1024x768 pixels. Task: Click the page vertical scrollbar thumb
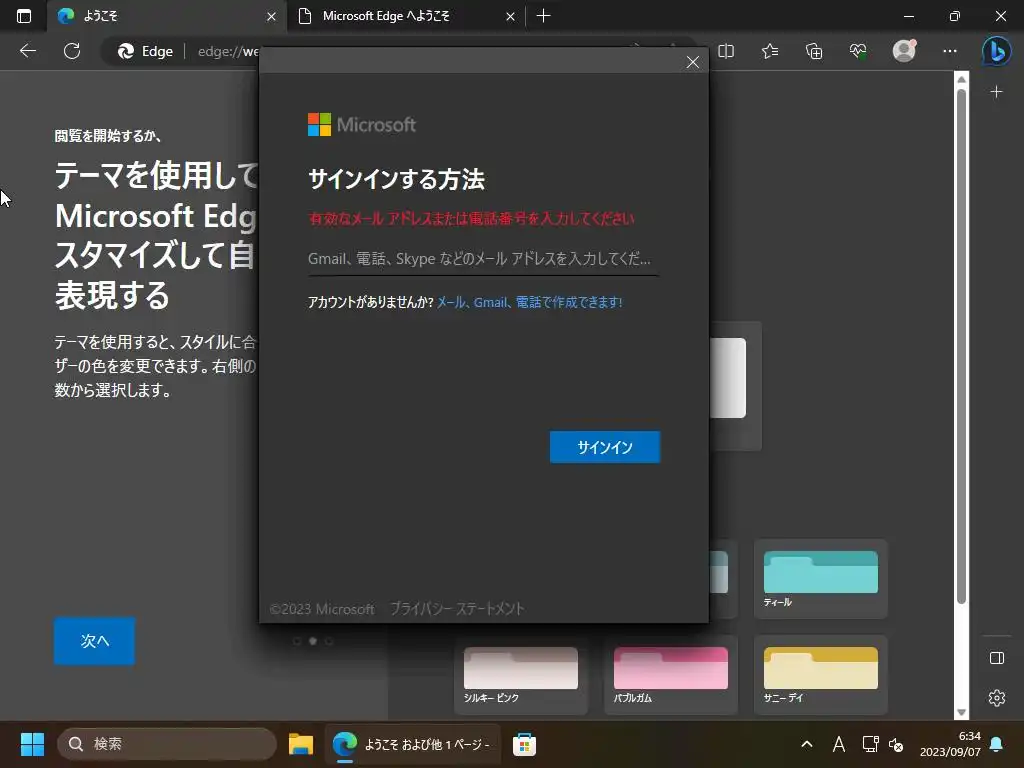click(961, 346)
